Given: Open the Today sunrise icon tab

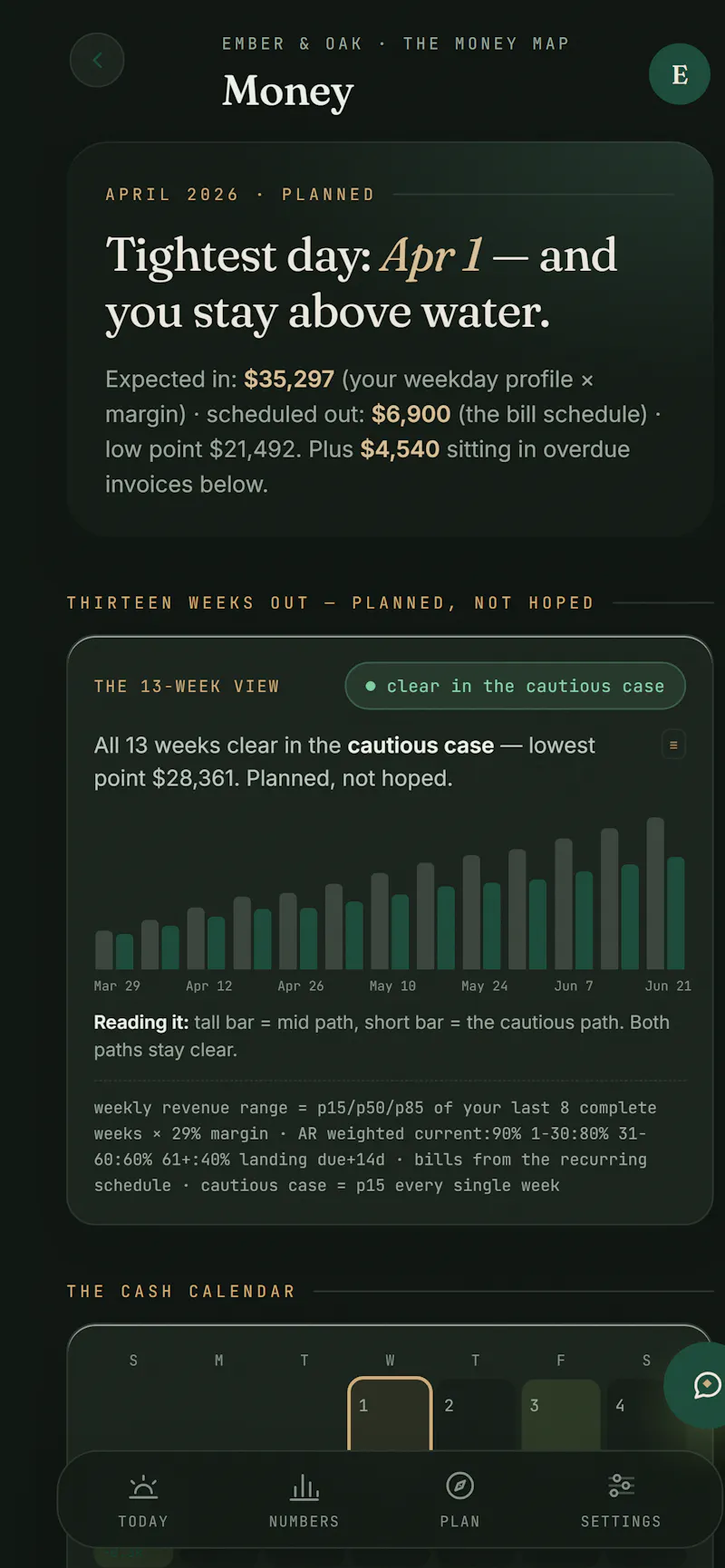Looking at the screenshot, I should (x=143, y=1501).
